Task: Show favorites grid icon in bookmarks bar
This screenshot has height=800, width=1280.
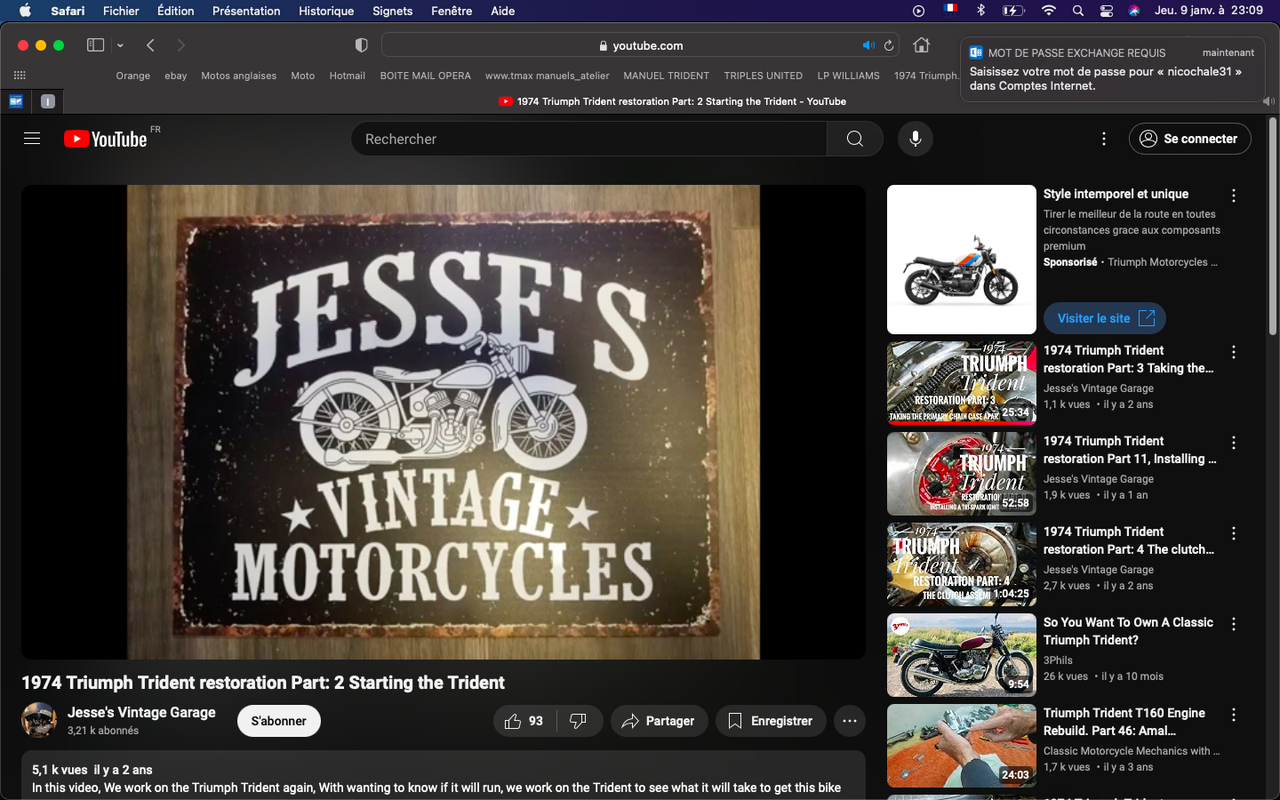Action: 20,75
